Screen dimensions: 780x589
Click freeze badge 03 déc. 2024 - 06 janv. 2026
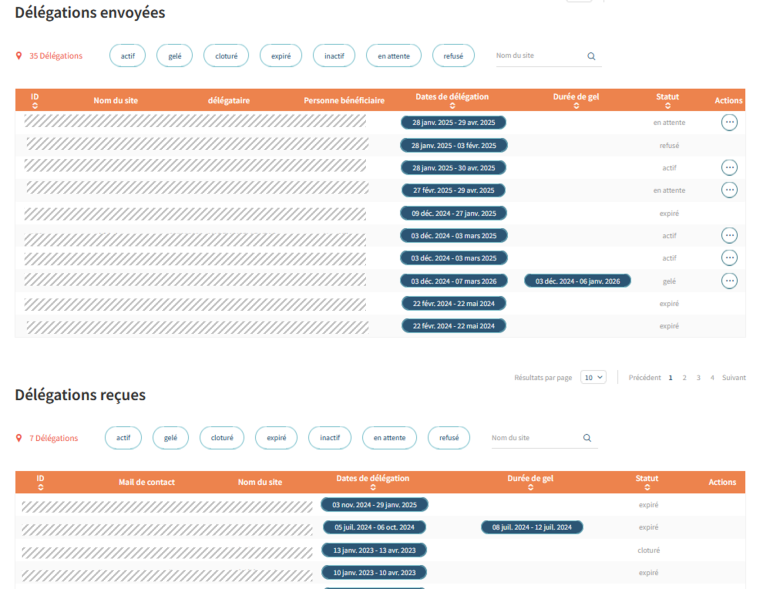(578, 281)
